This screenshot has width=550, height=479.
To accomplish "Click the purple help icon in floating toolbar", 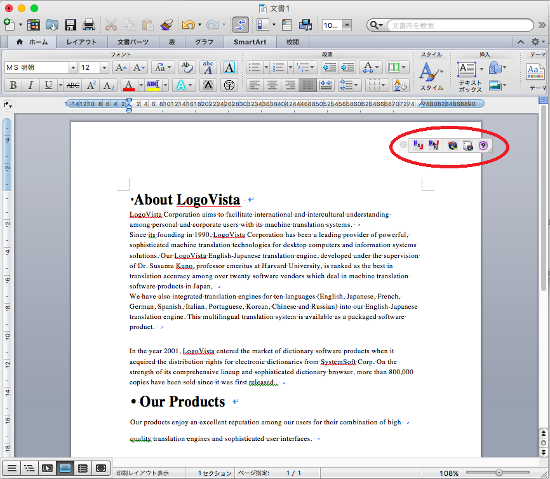I will [x=483, y=145].
